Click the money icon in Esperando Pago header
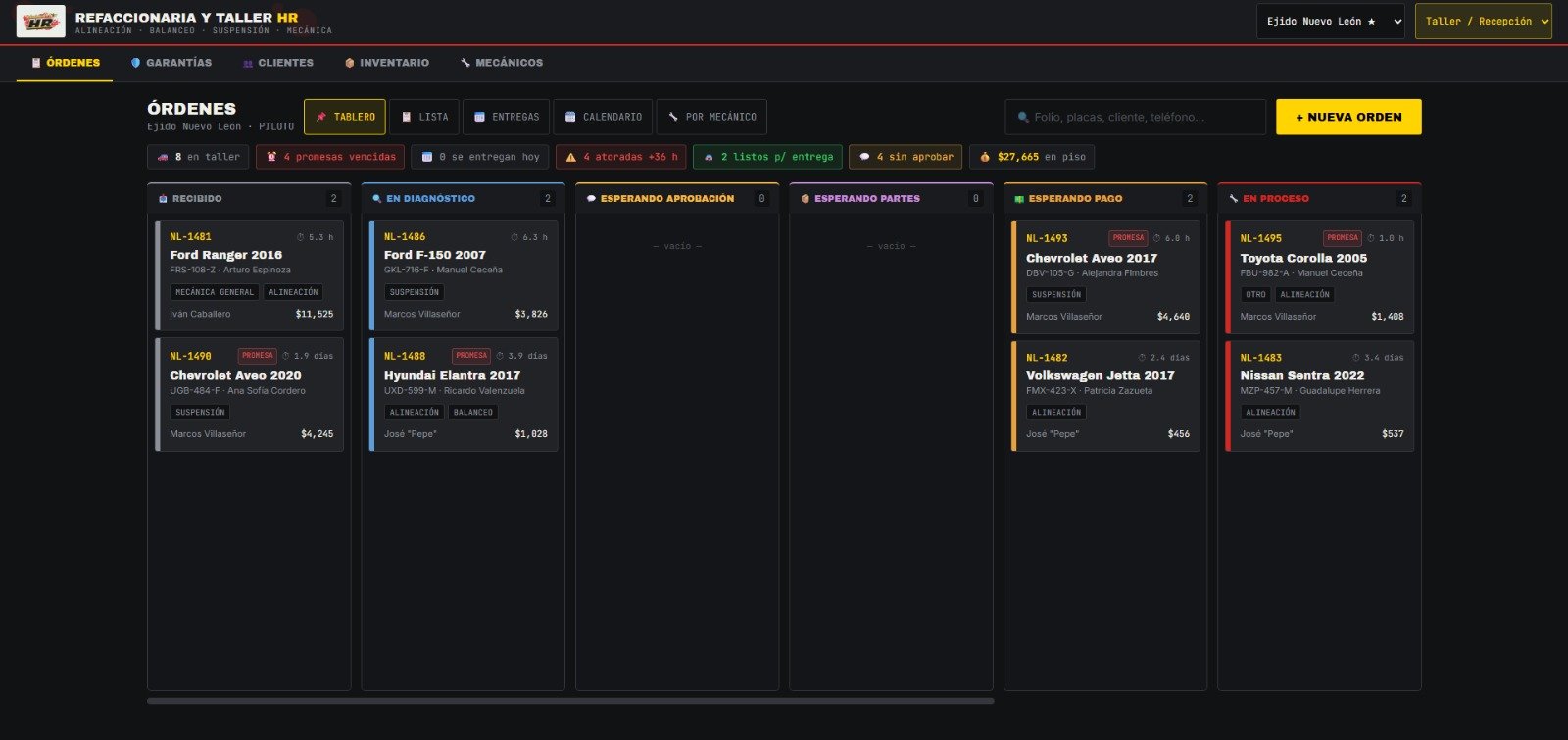 (x=1019, y=199)
